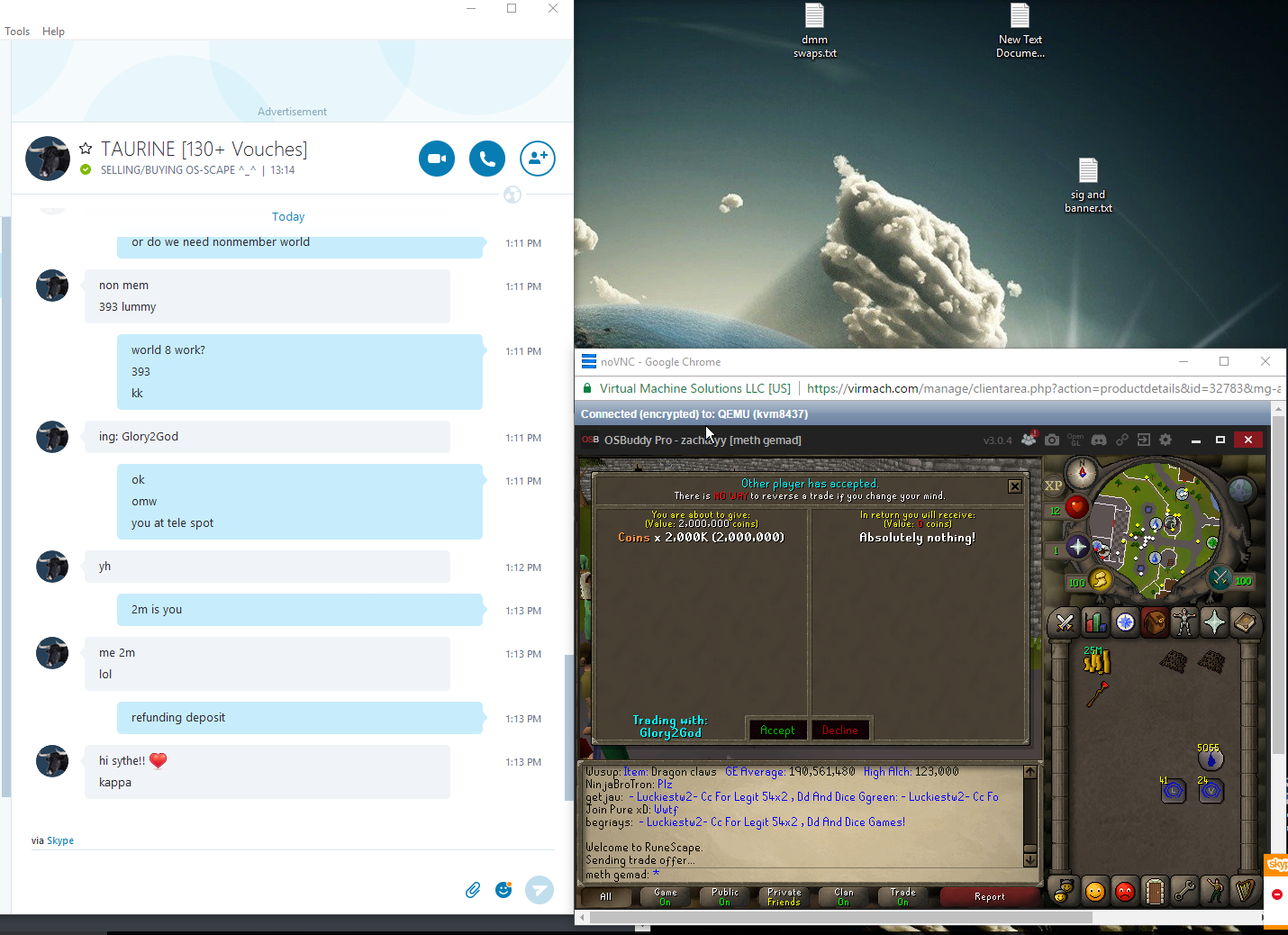This screenshot has width=1288, height=935.
Task: Toggle quick prayers orb
Action: [1078, 547]
